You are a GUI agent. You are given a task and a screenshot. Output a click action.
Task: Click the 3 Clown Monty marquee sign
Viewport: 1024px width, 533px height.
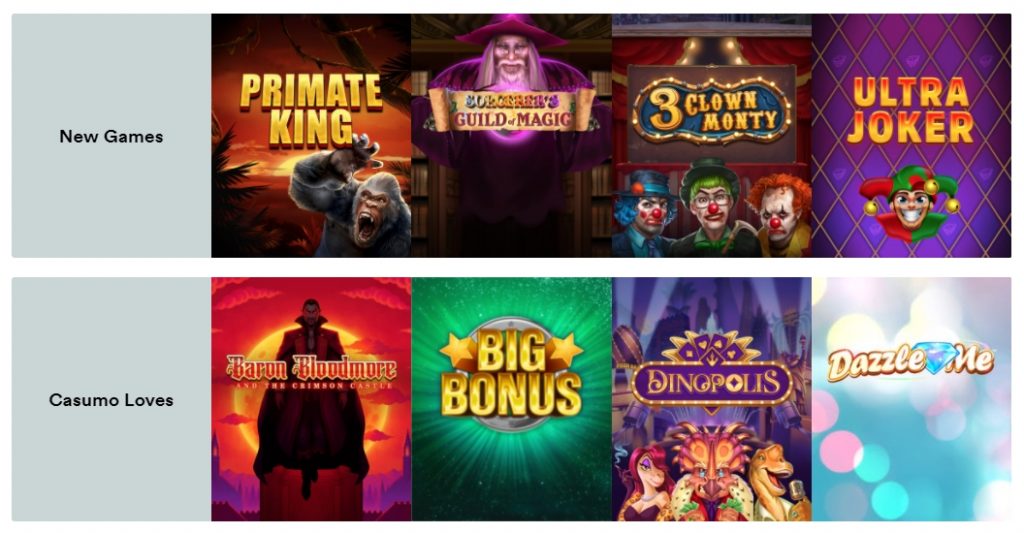tap(712, 110)
